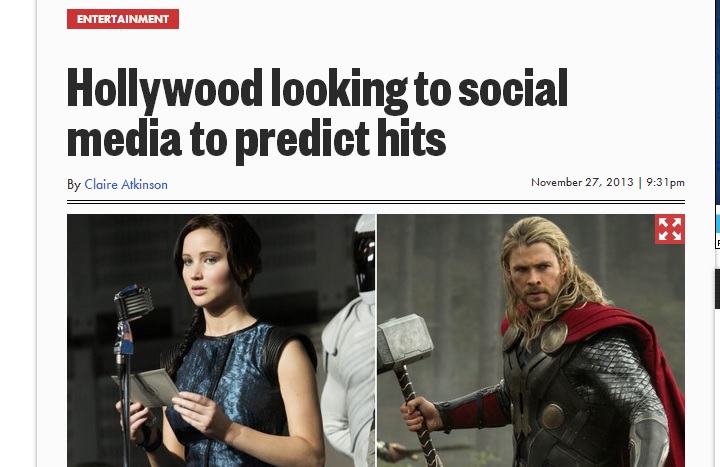Click the vintage microphone in left photo
The image size is (720, 467).
tap(133, 303)
